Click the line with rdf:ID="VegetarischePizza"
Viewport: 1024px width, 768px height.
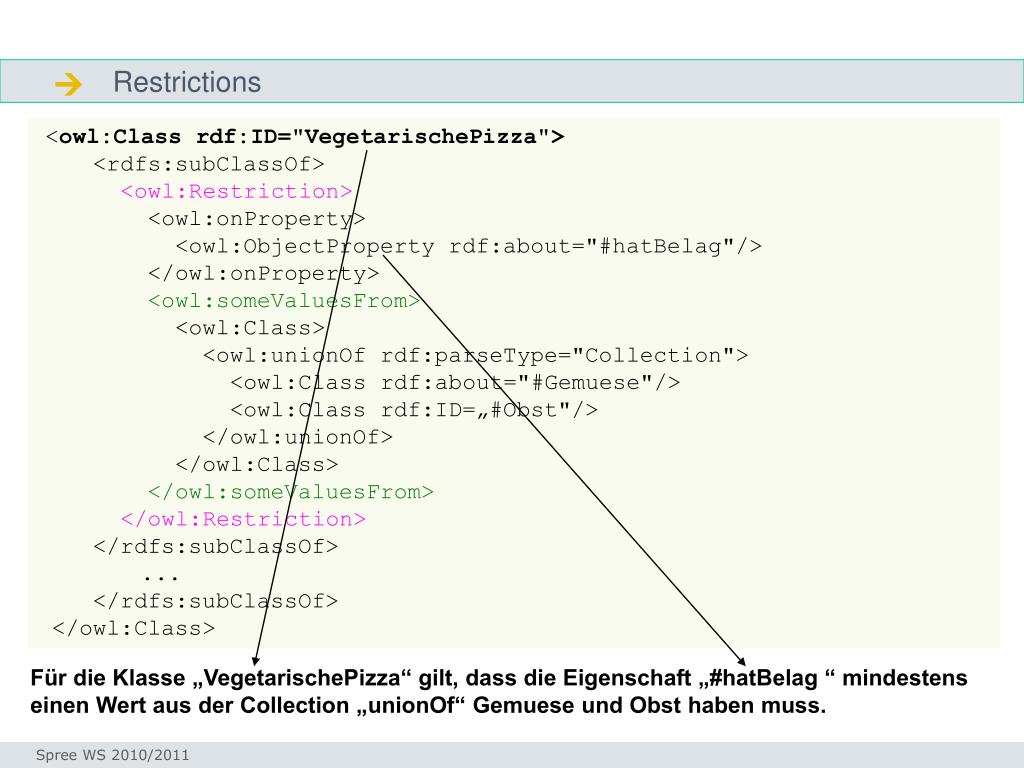(x=305, y=136)
